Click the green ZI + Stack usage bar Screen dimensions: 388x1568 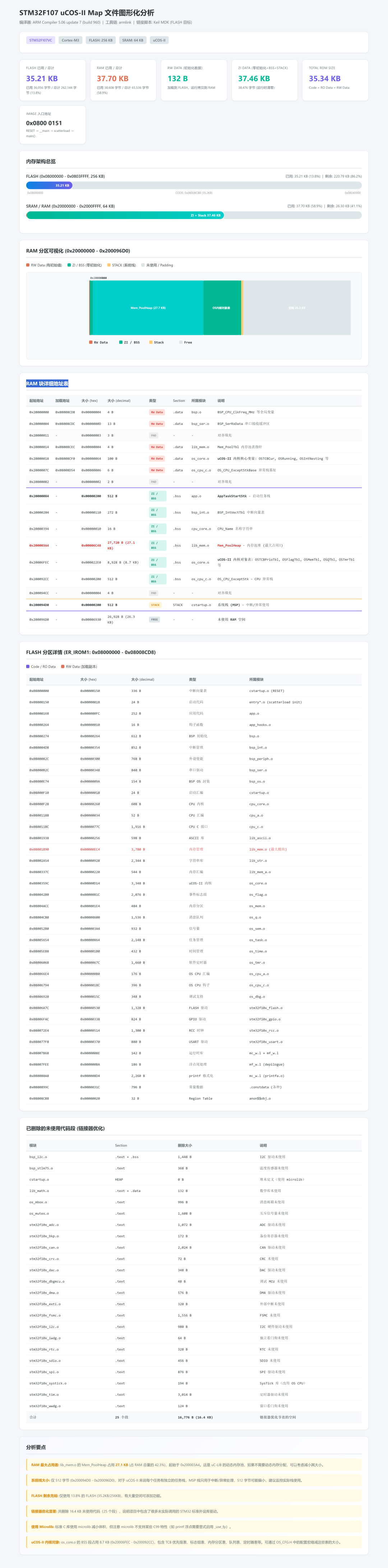point(125,215)
